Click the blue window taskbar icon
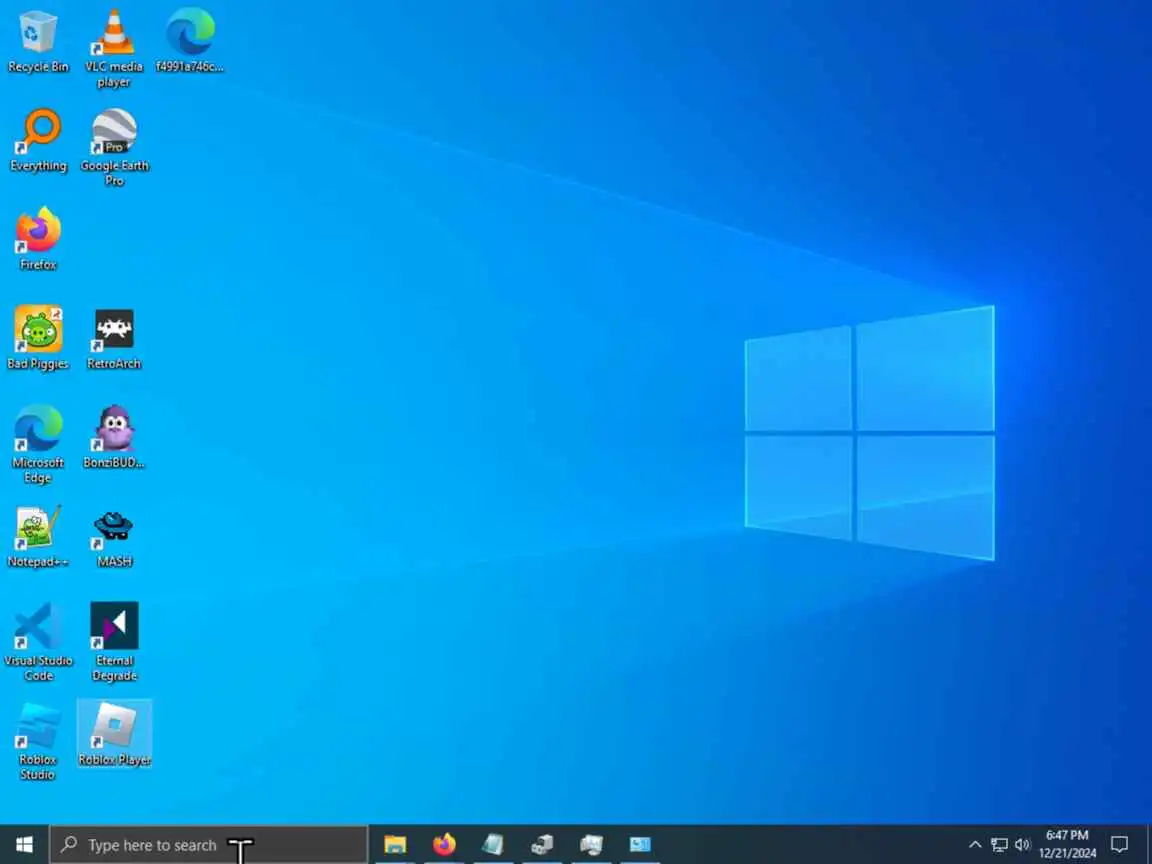This screenshot has width=1152, height=864. (x=640, y=845)
